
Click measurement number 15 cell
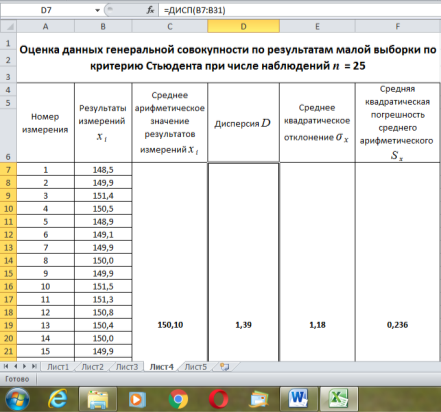point(45,351)
